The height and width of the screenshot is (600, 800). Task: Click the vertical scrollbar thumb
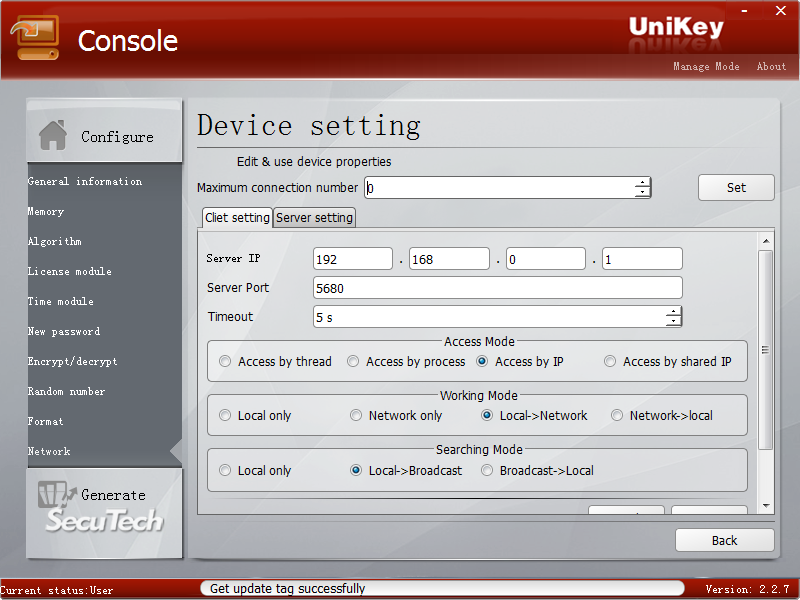click(765, 350)
